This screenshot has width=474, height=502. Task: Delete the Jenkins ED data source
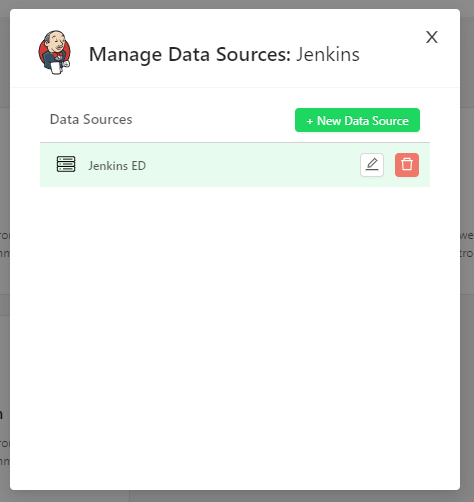coord(407,165)
